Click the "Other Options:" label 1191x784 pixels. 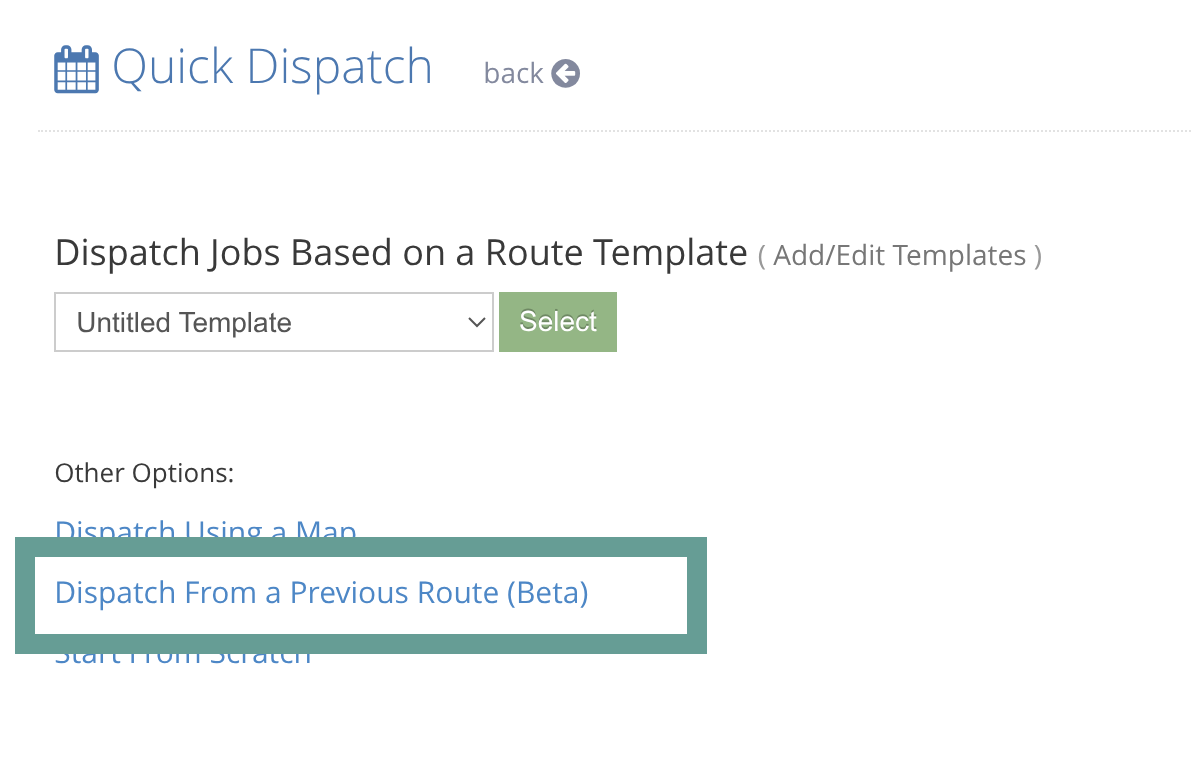144,472
